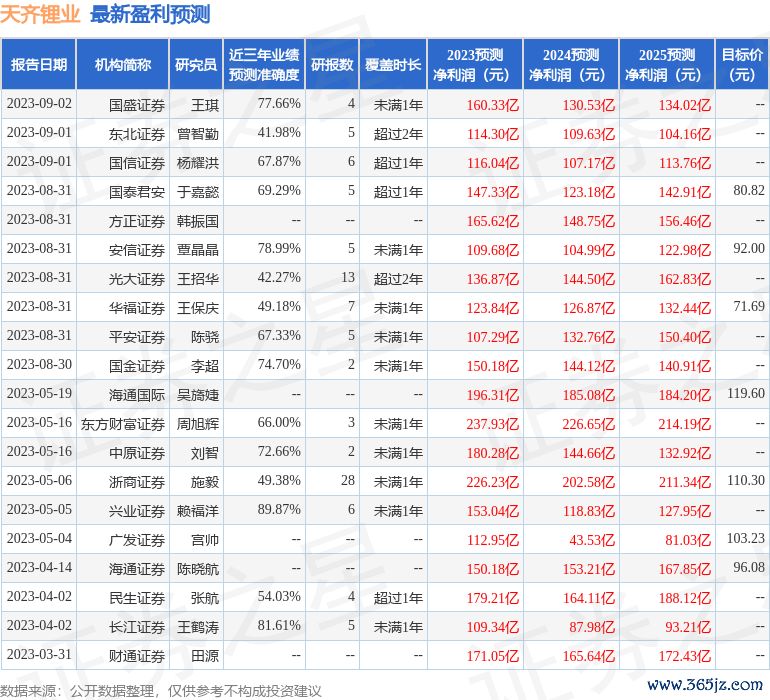
Task: Open the www.365jz.com link
Action: coord(705,684)
